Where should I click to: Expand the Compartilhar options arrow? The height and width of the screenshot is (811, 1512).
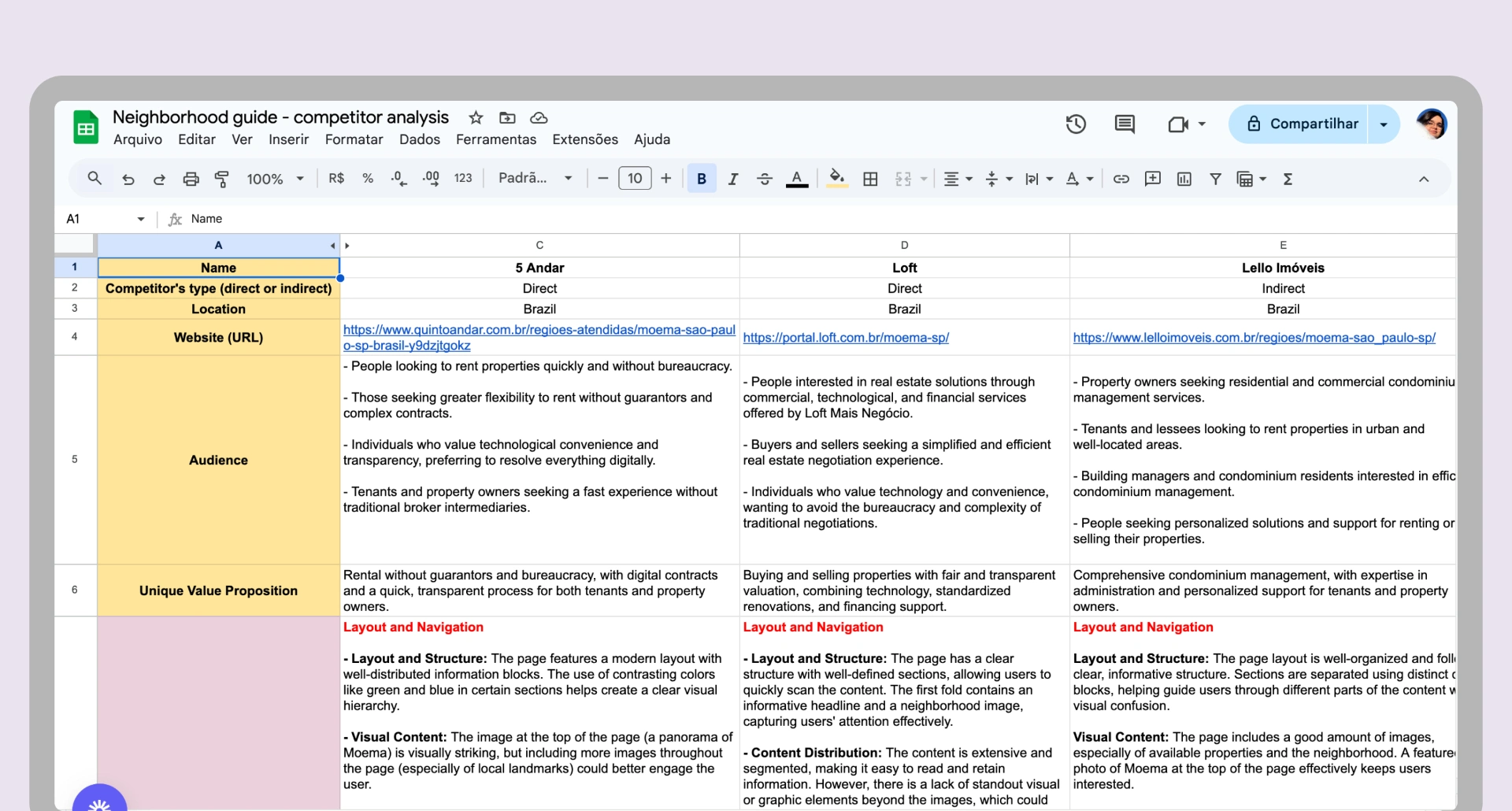[1384, 124]
